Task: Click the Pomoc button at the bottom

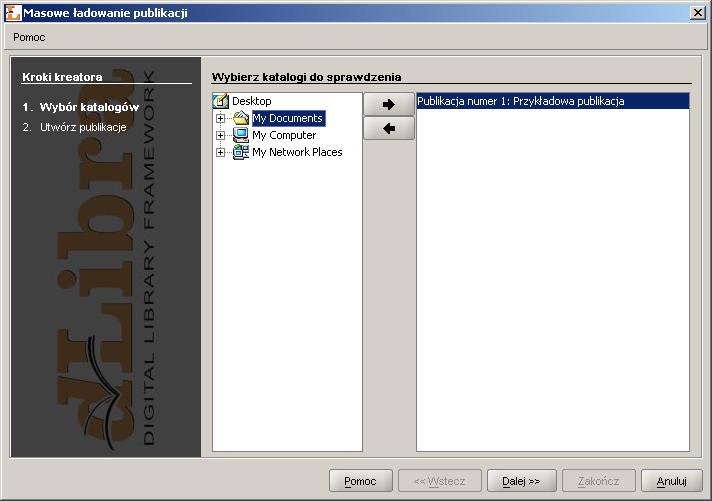Action: (361, 481)
